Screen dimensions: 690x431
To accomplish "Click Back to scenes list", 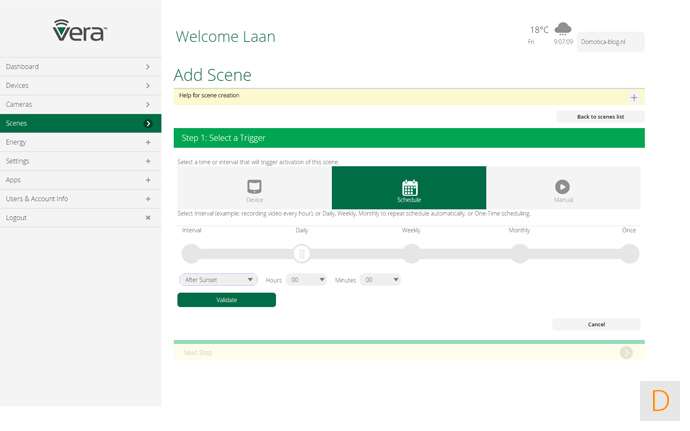I will pos(600,117).
